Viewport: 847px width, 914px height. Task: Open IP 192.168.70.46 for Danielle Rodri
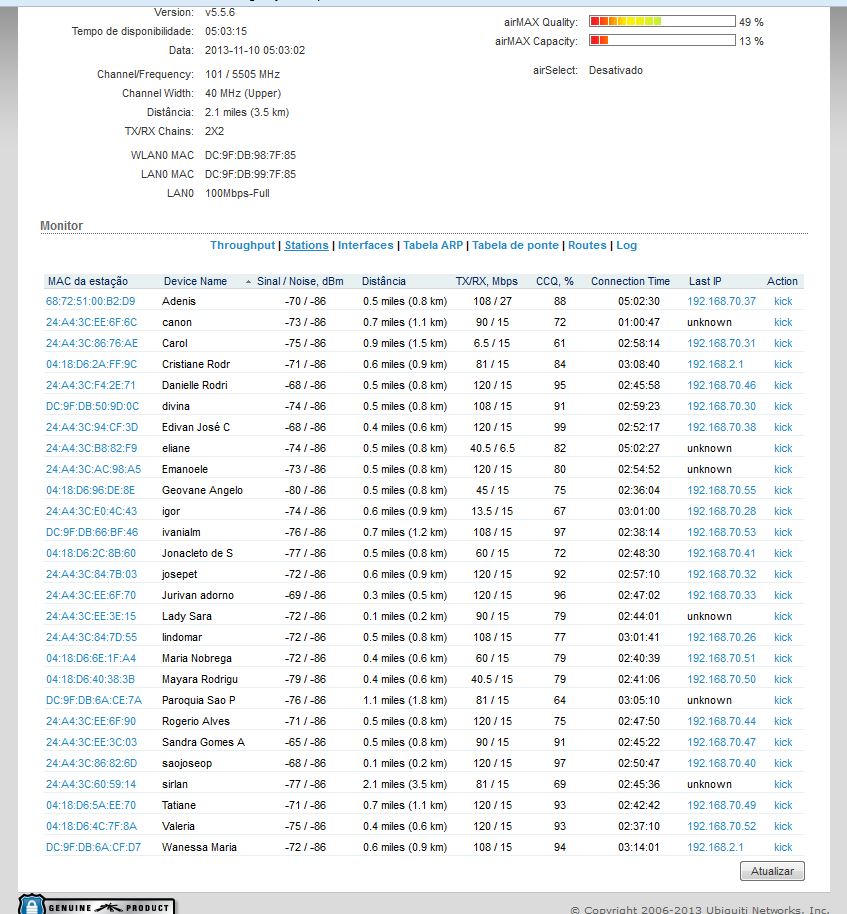[721, 385]
